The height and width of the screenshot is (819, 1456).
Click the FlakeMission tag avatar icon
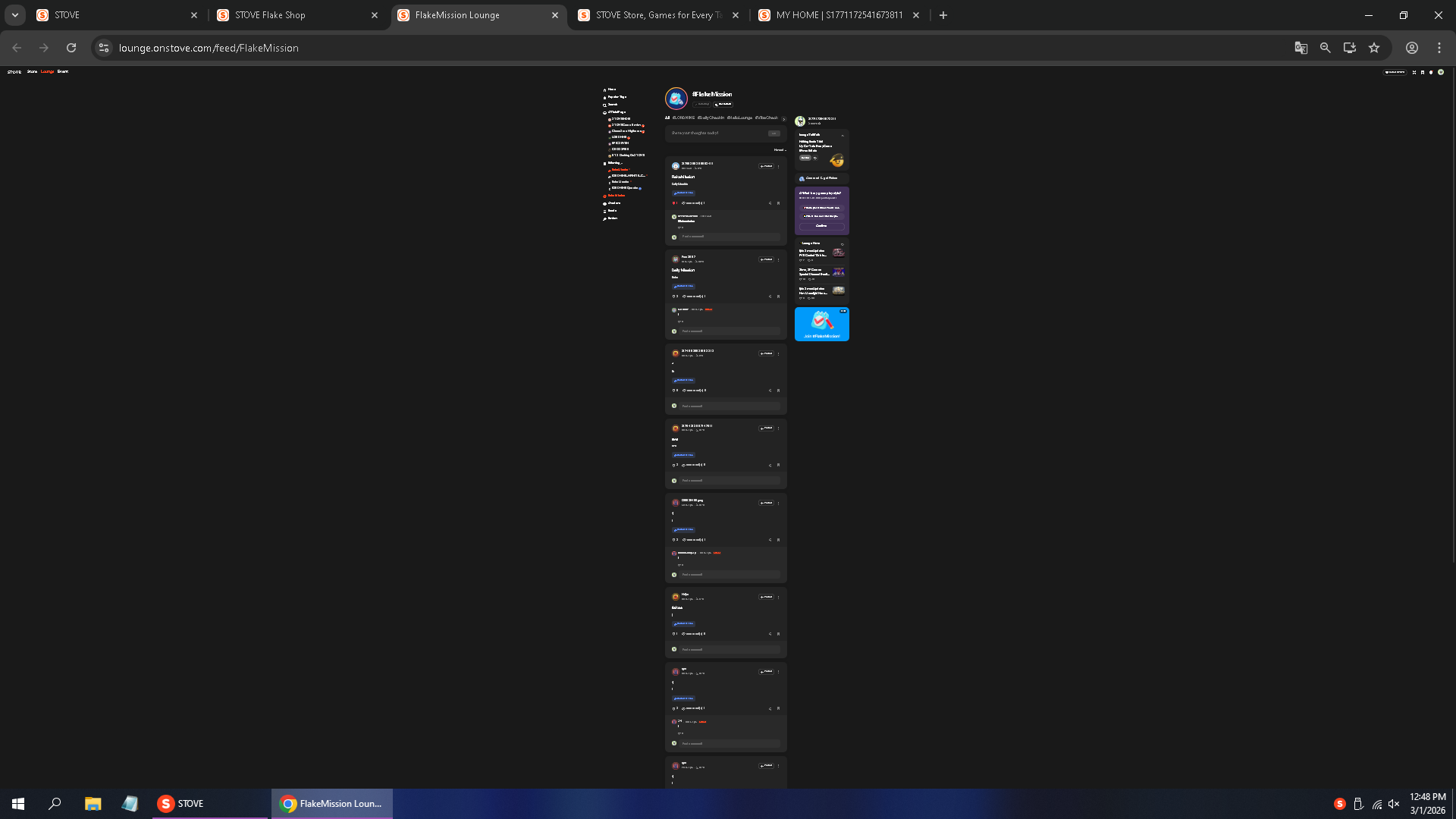click(x=676, y=99)
